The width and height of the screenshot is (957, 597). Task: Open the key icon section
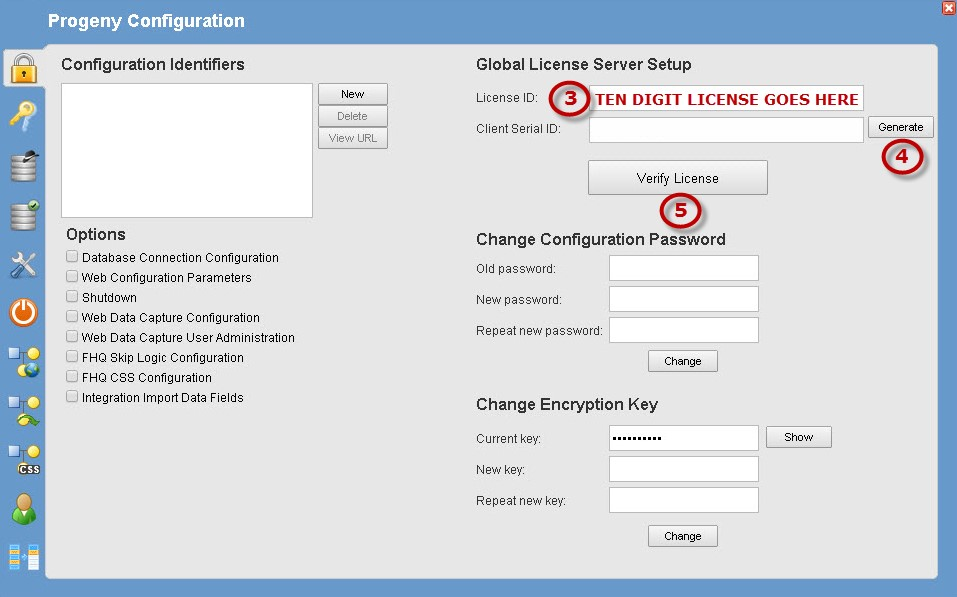(x=23, y=116)
